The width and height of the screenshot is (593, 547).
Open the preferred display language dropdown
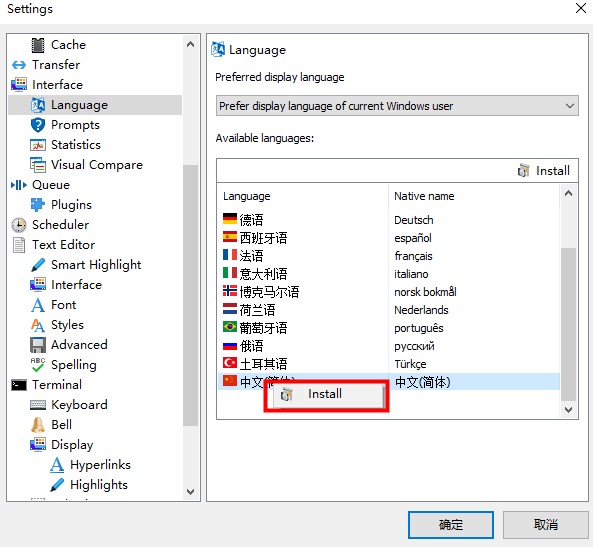pos(397,106)
